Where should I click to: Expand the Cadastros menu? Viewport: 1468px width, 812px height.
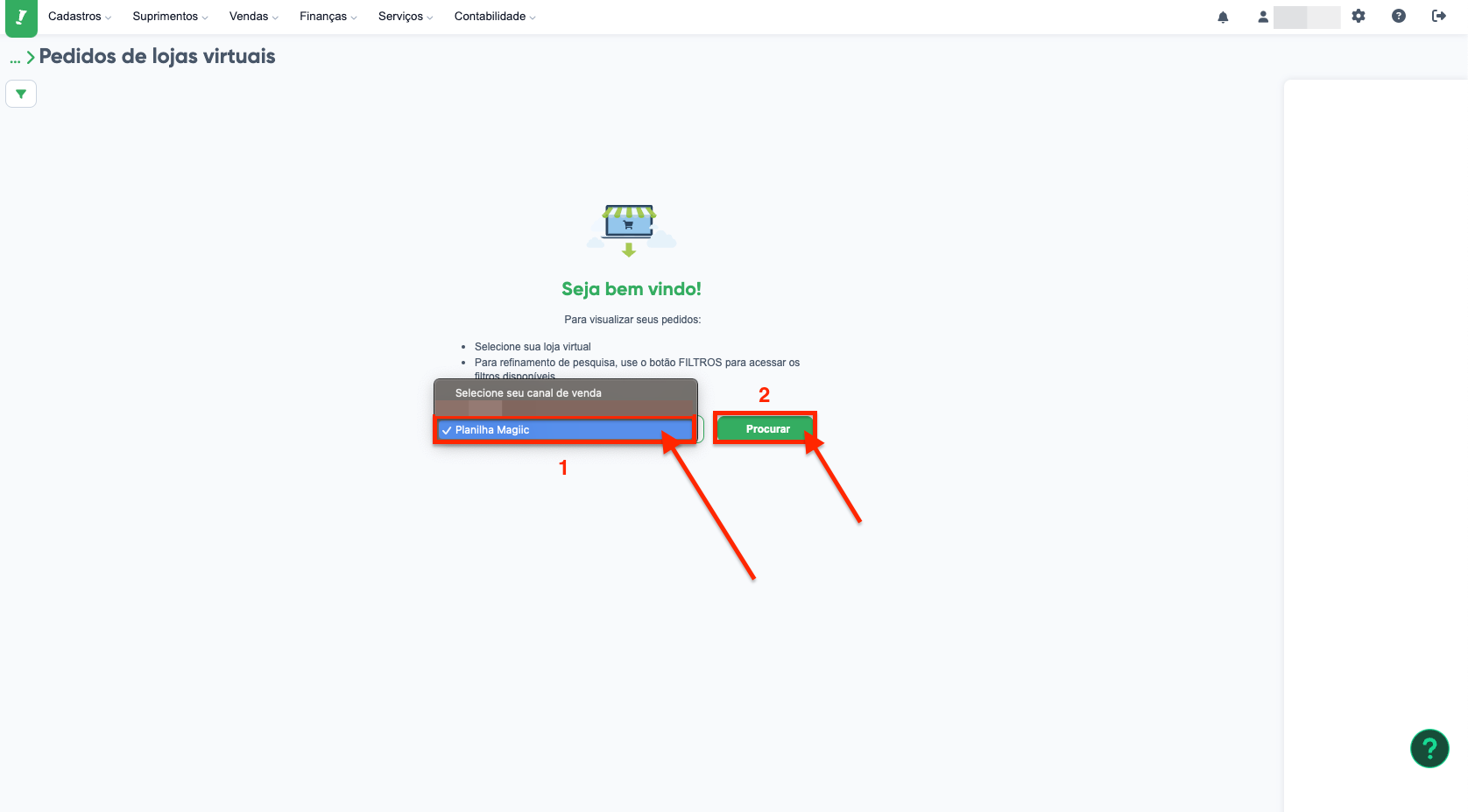(x=80, y=17)
